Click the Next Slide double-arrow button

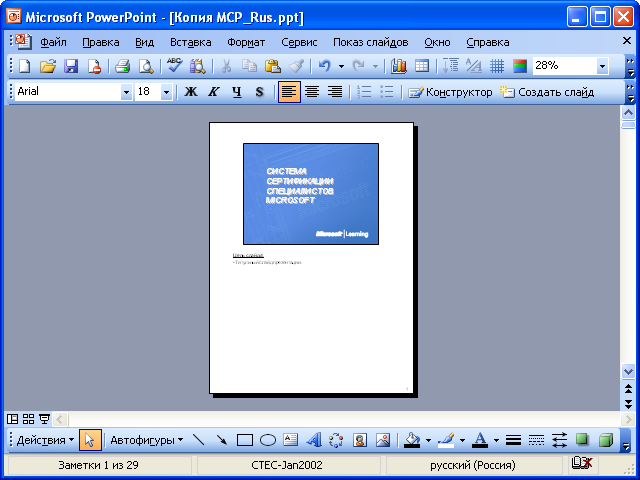click(x=629, y=404)
